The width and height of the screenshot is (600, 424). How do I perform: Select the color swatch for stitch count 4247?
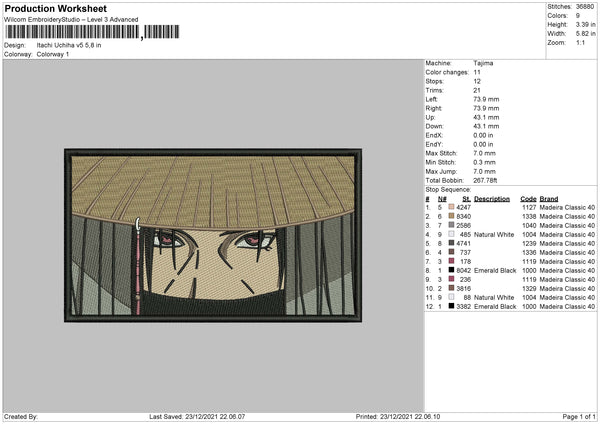coord(452,207)
